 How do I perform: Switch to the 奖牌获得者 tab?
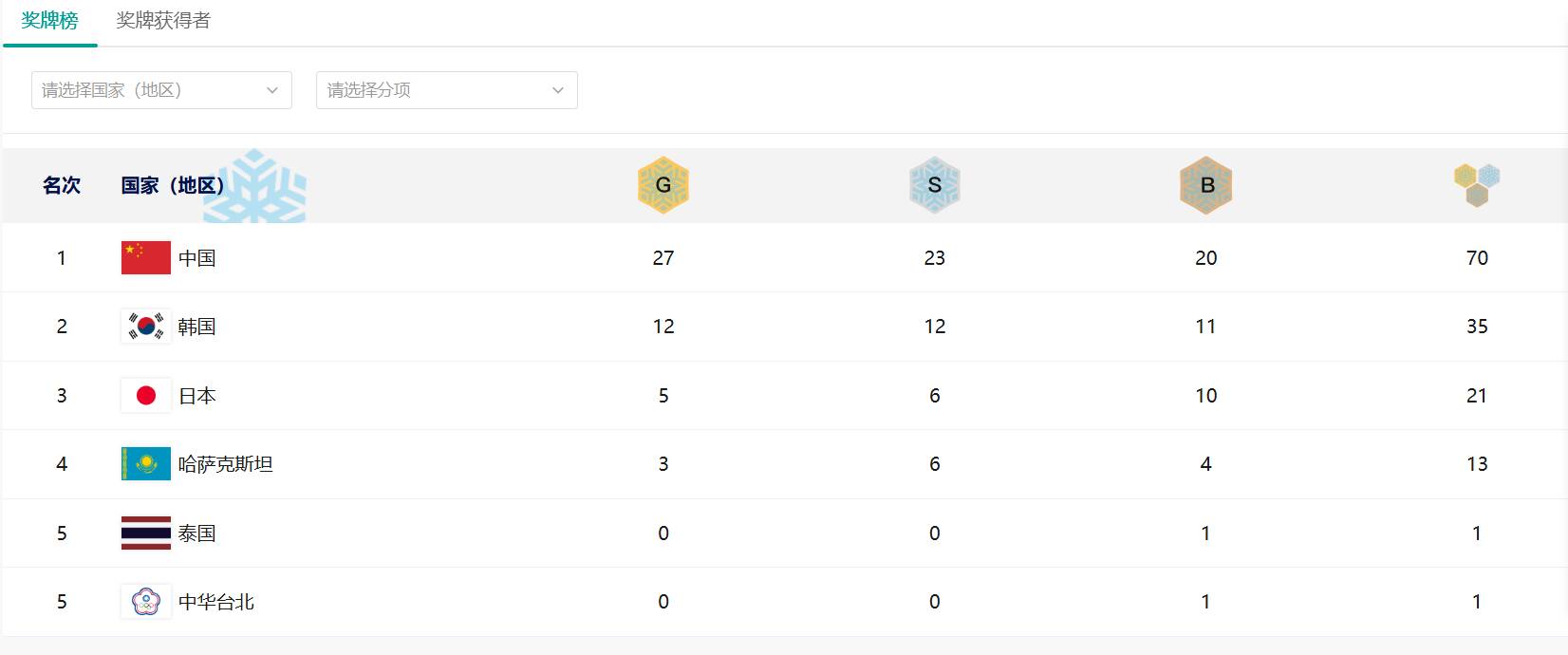[163, 21]
